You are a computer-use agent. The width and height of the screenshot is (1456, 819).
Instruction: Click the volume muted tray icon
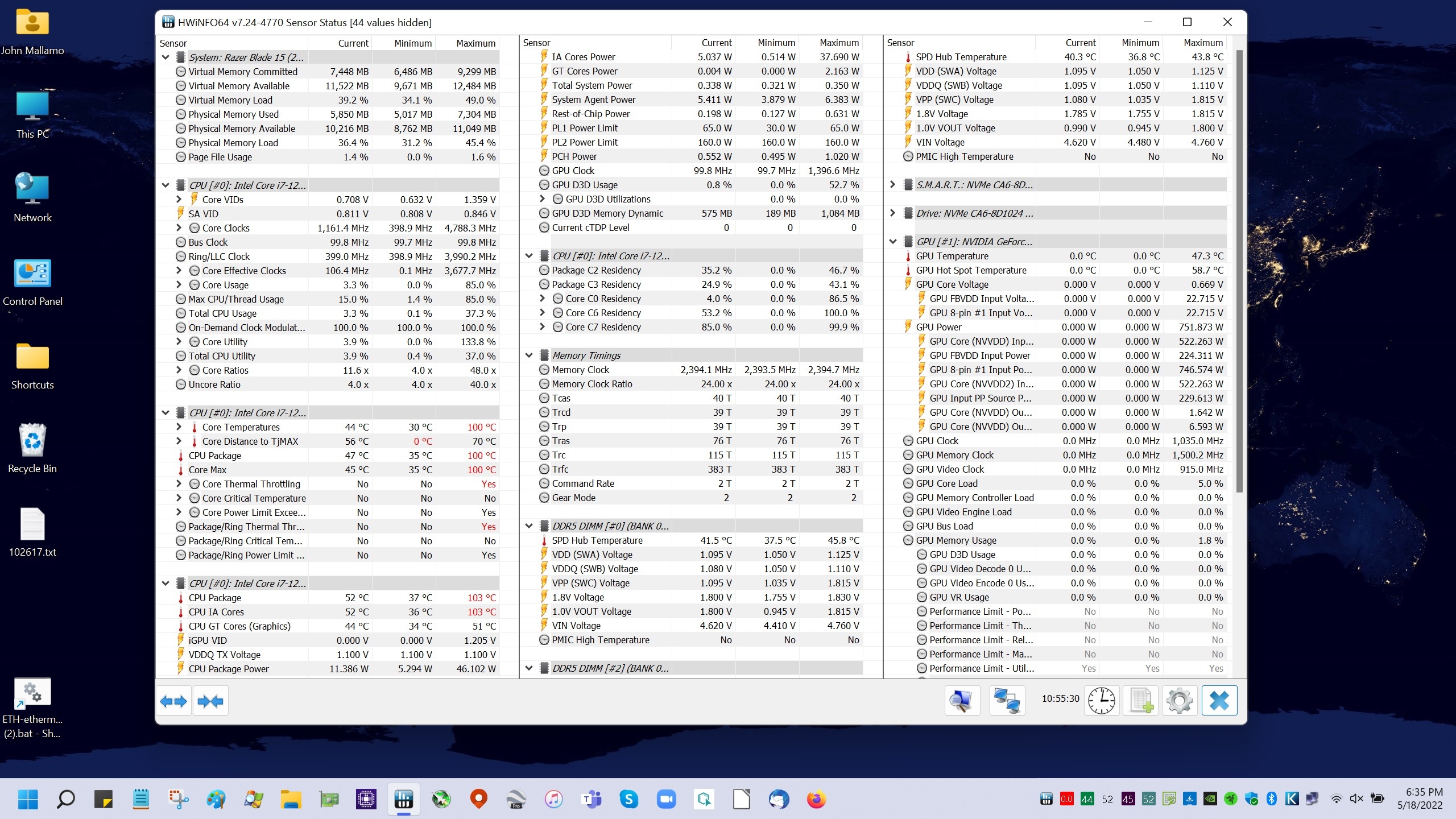pos(1356,799)
